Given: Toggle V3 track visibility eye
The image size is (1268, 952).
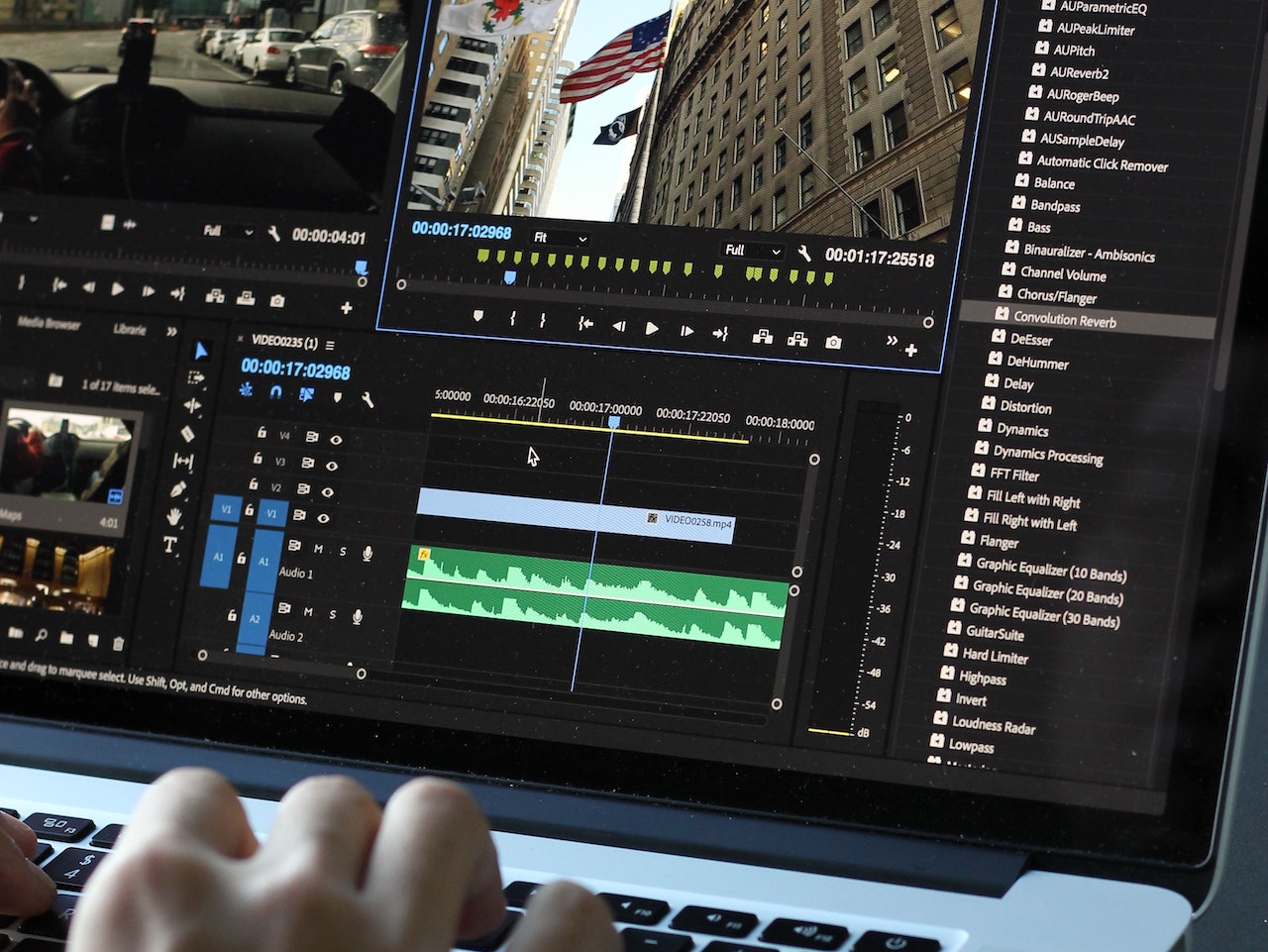Looking at the screenshot, I should click(x=332, y=465).
